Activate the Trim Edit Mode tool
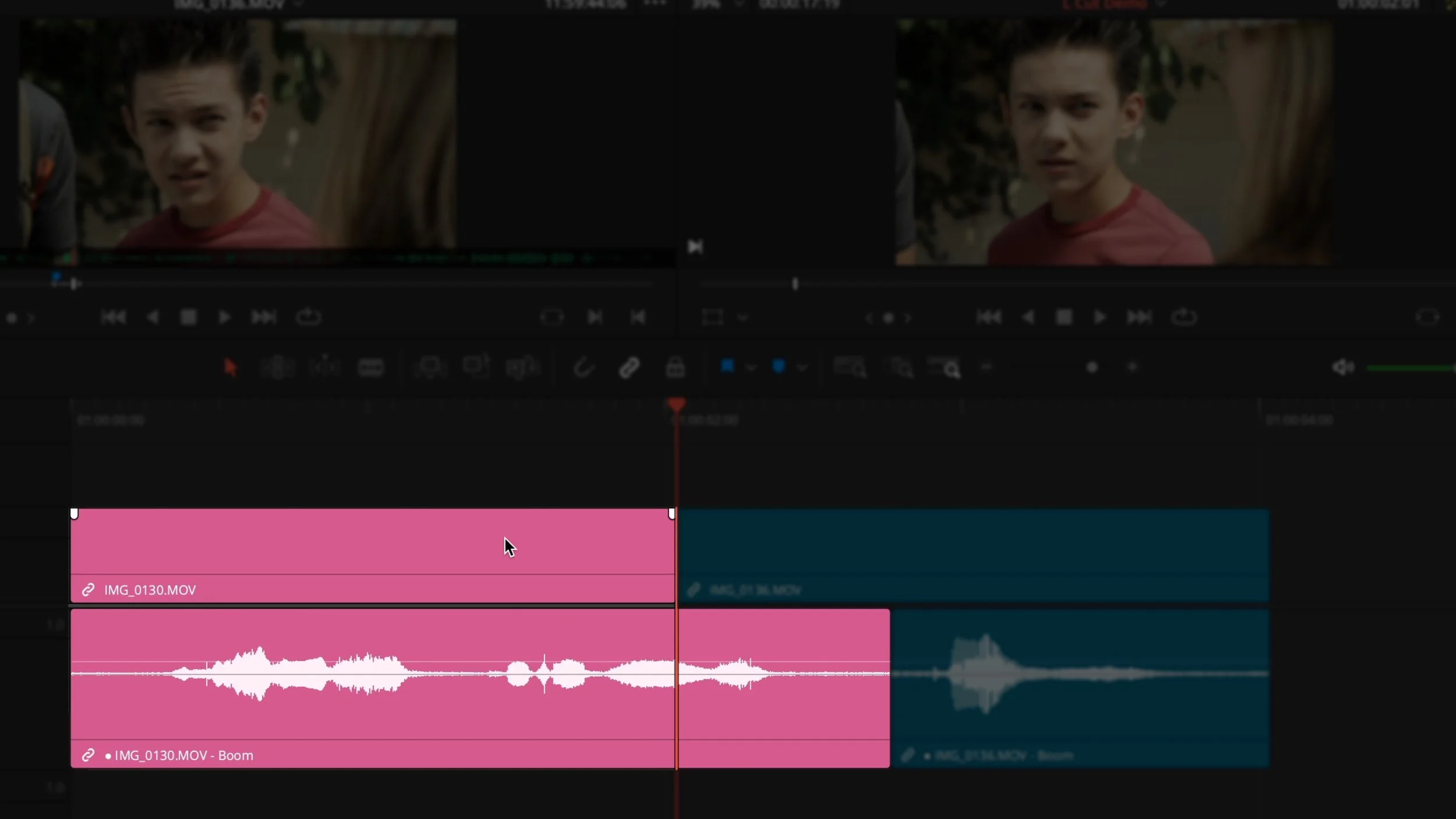 click(x=278, y=367)
